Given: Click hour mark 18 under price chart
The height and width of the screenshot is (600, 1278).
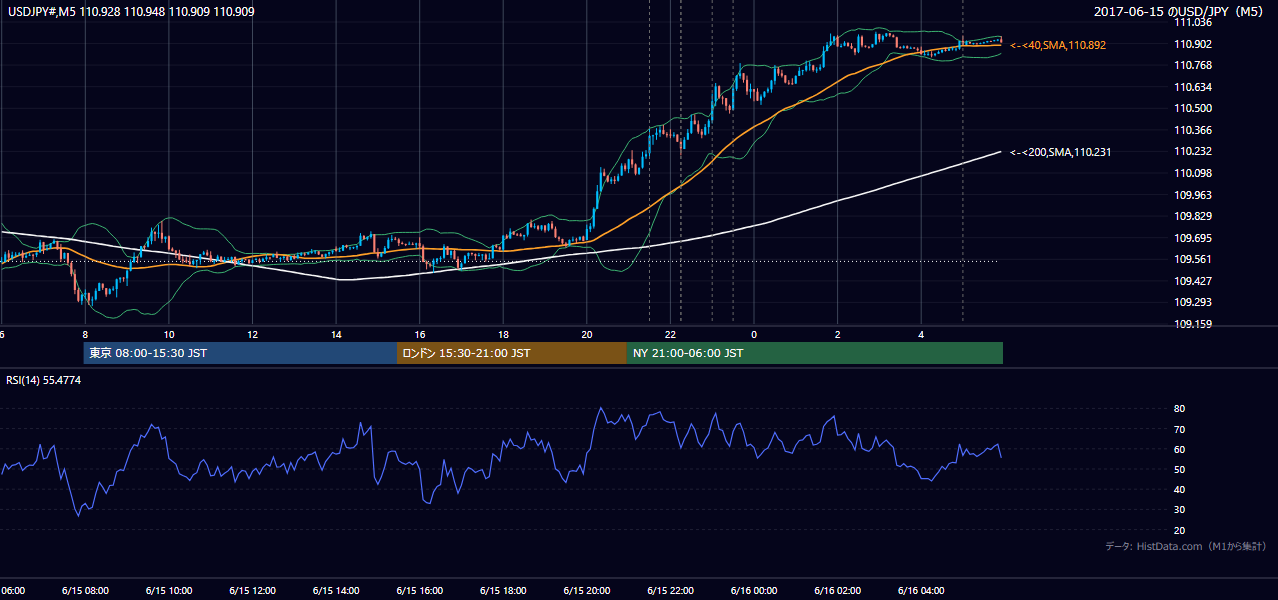Looking at the screenshot, I should point(504,334).
